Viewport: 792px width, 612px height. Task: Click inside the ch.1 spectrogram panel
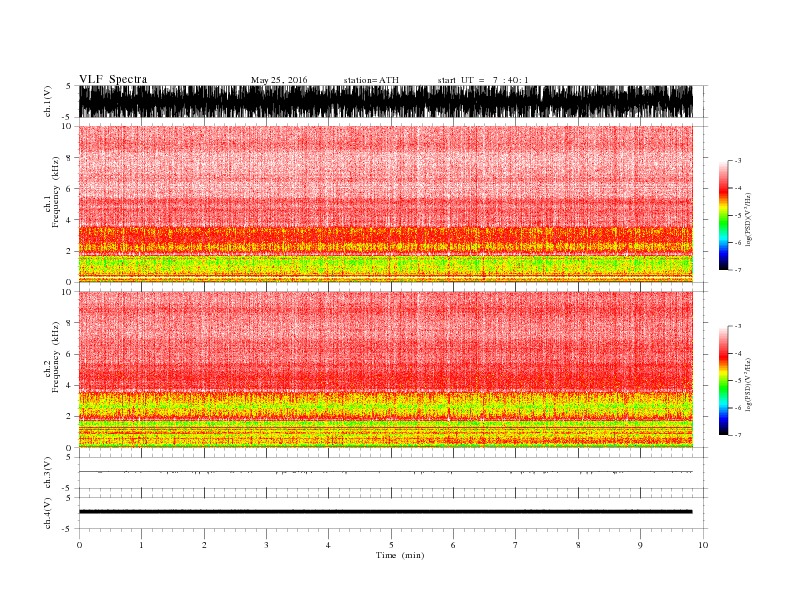pos(386,204)
